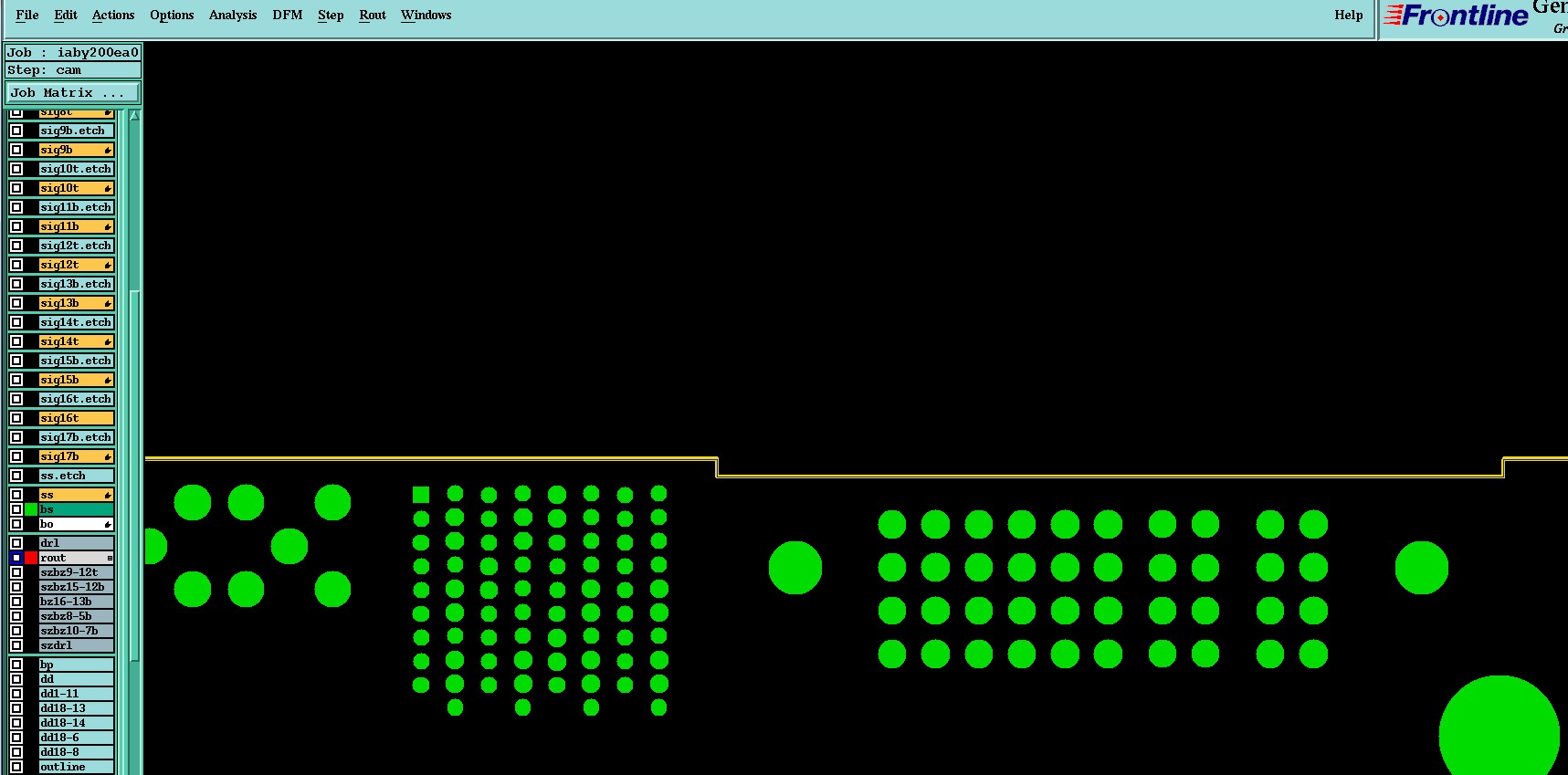Select the szdrl layer name

[x=76, y=645]
